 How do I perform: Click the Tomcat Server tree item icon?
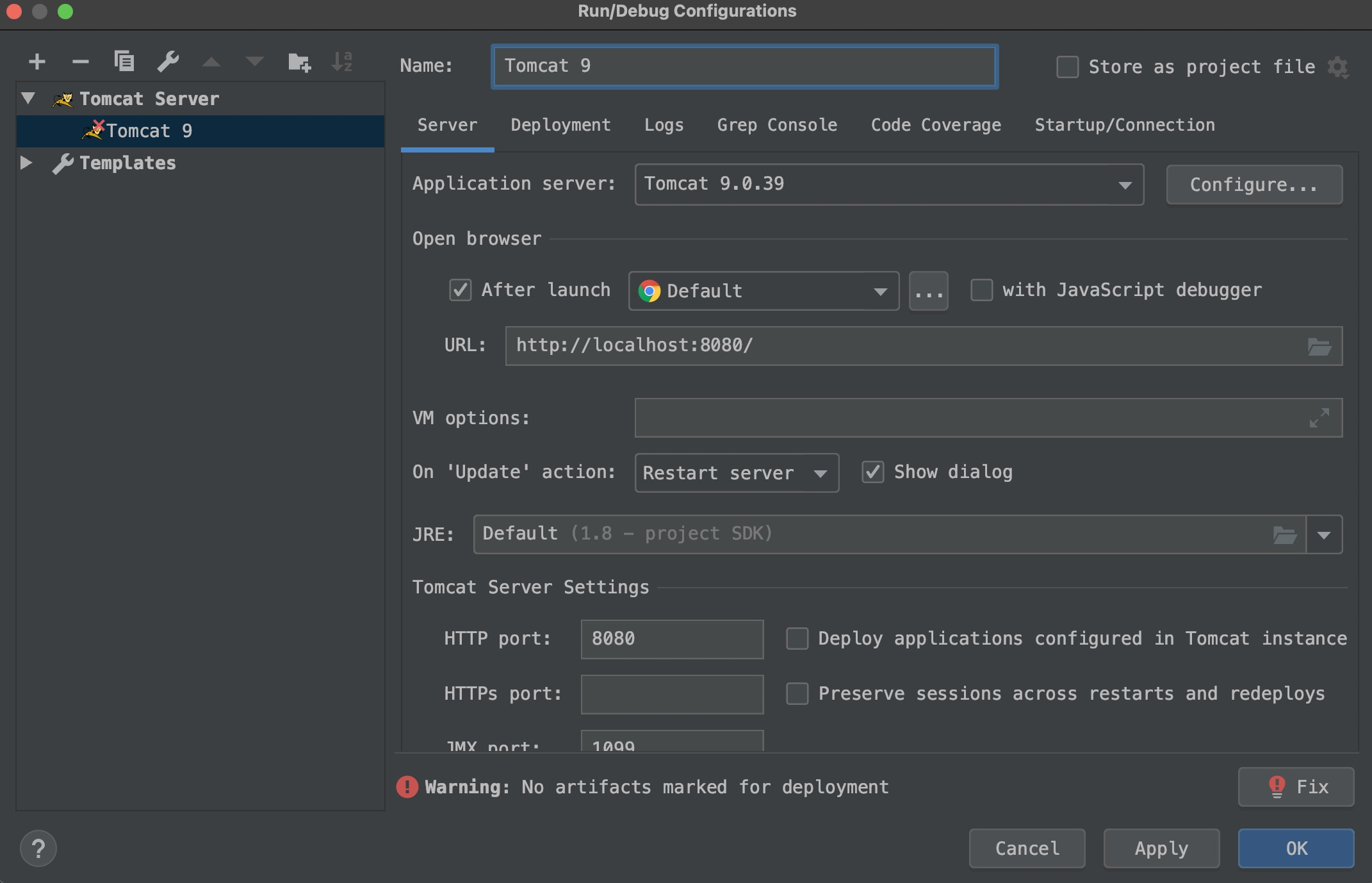[62, 98]
